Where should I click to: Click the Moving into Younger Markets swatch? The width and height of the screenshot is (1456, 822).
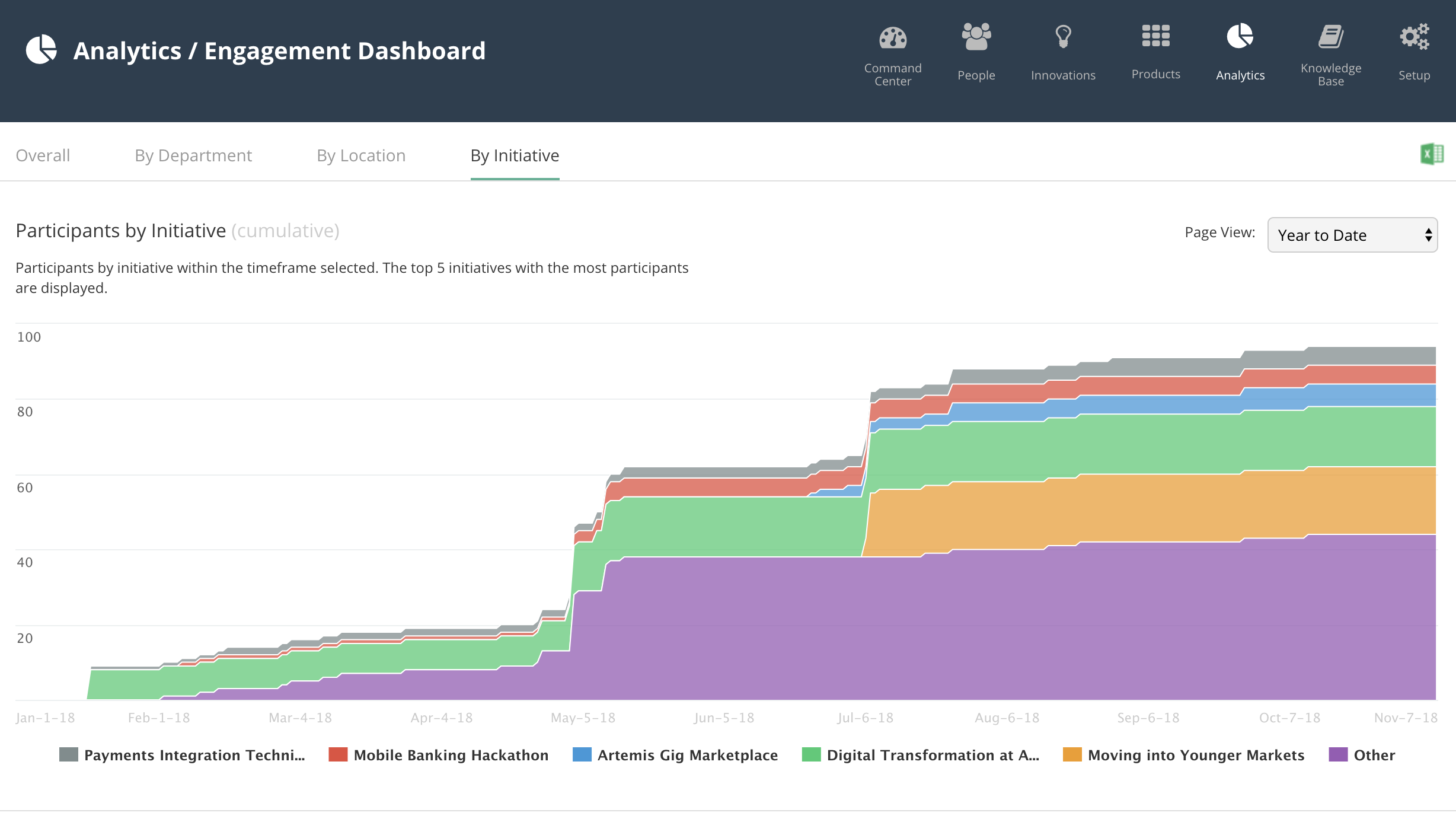coord(1072,755)
